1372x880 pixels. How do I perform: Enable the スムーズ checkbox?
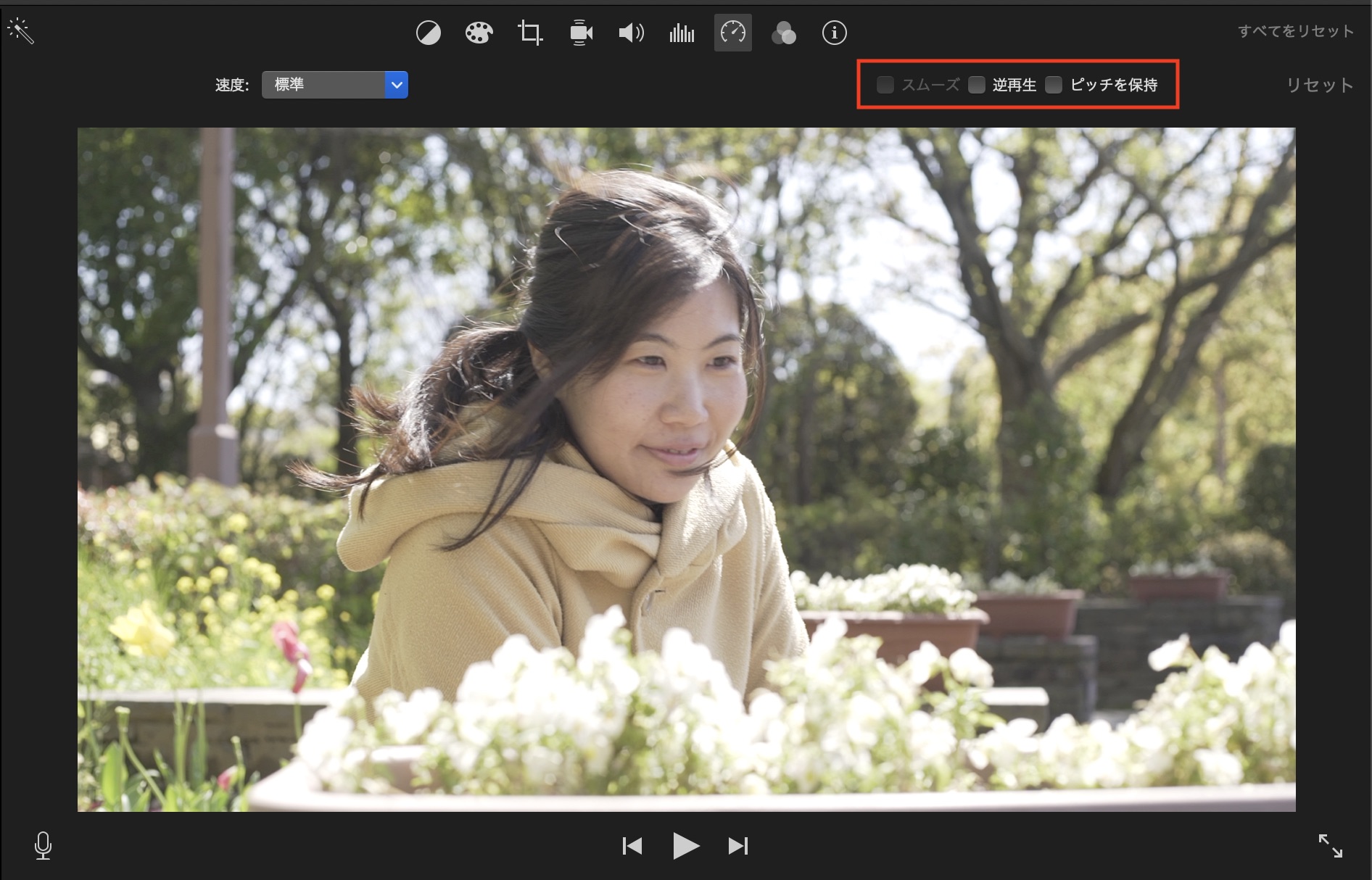coord(885,85)
